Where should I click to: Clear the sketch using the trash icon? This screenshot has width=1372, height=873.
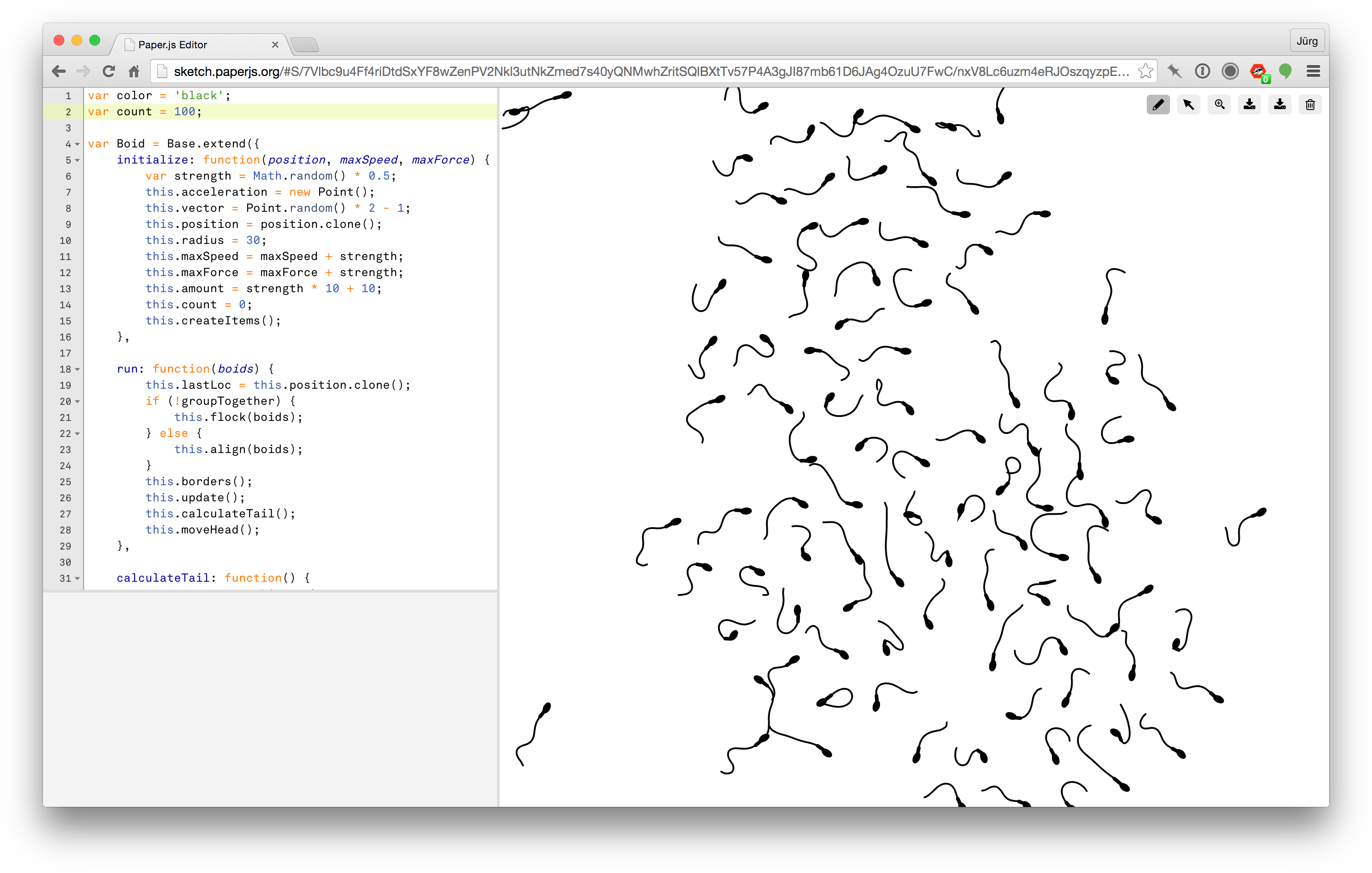tap(1310, 104)
